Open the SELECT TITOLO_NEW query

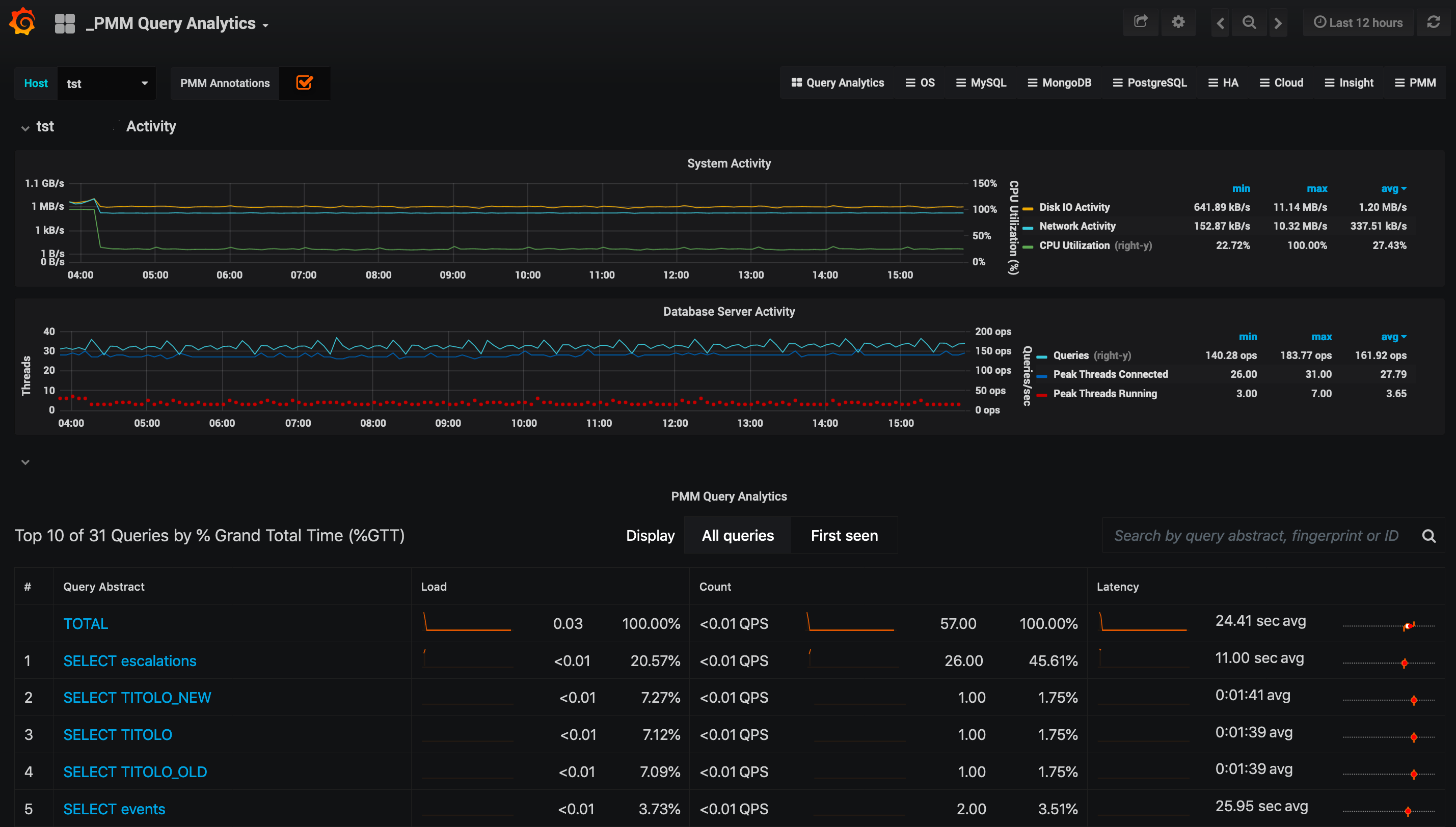137,698
